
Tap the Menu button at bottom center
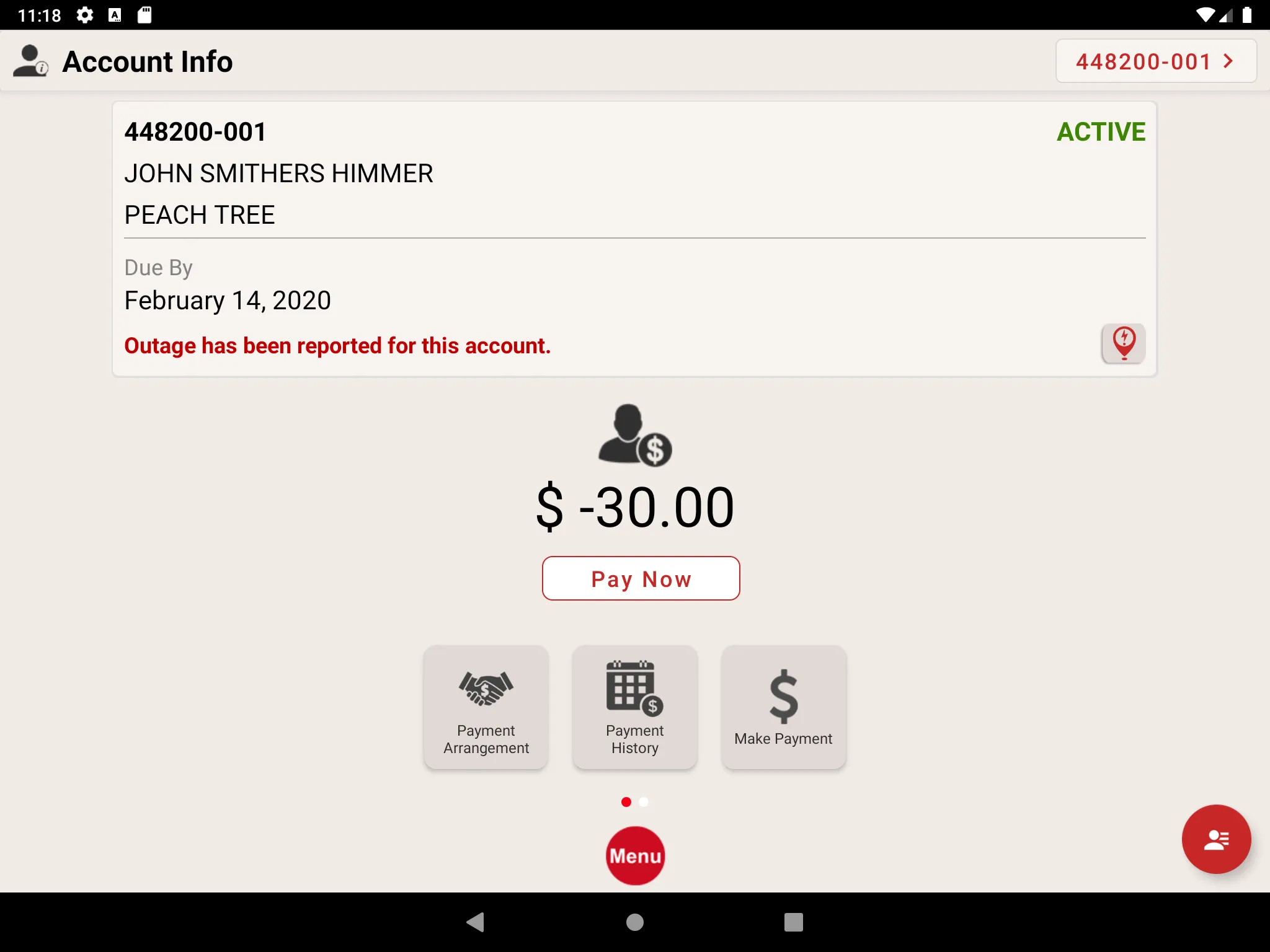(x=635, y=856)
